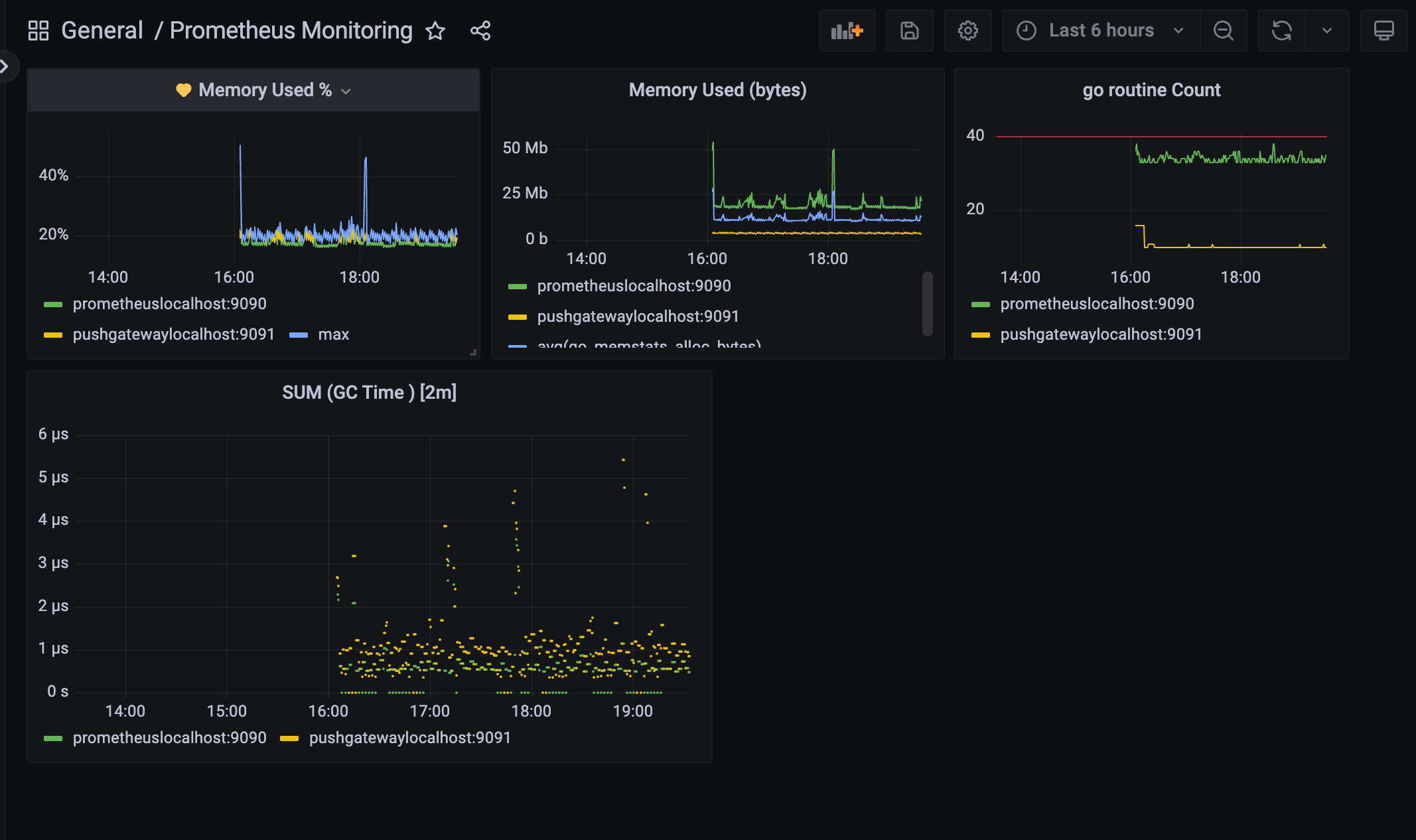Click the Save dashboard icon
The width and height of the screenshot is (1416, 840).
pos(909,31)
